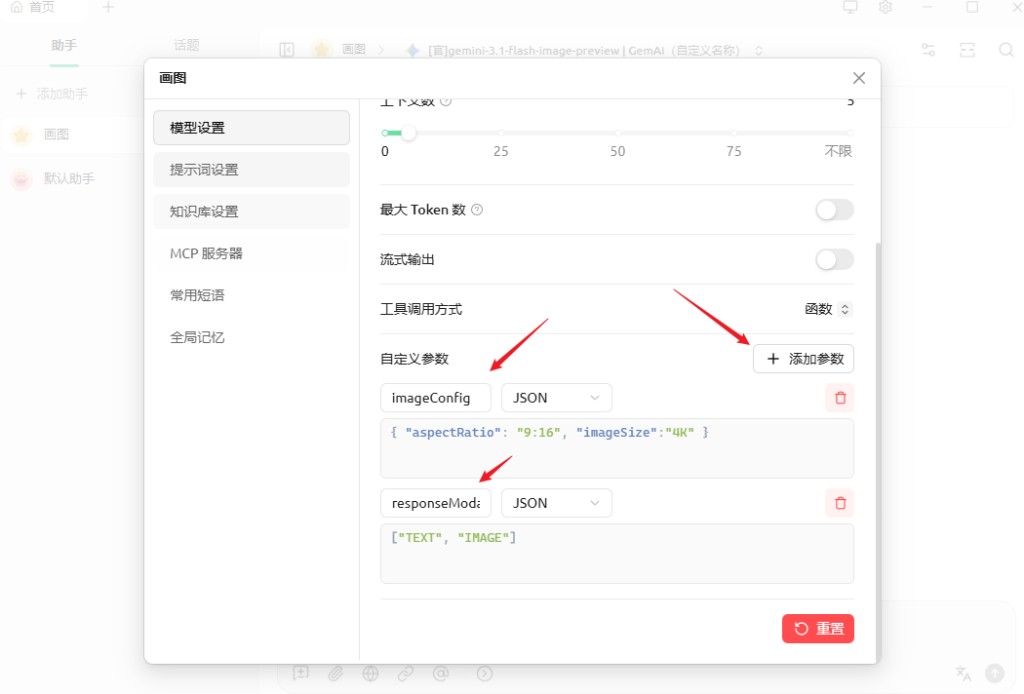Viewport: 1024px width, 694px height.
Task: Click the star icon next to 画图 assistant
Action: (22, 135)
